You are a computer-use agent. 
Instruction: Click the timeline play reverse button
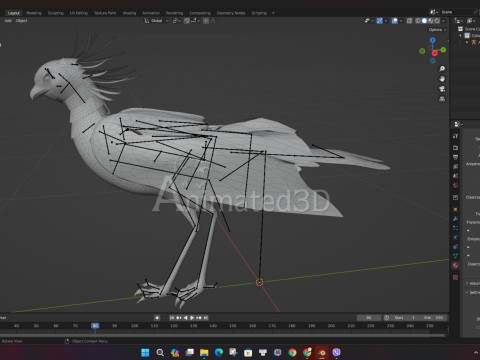tap(185, 318)
